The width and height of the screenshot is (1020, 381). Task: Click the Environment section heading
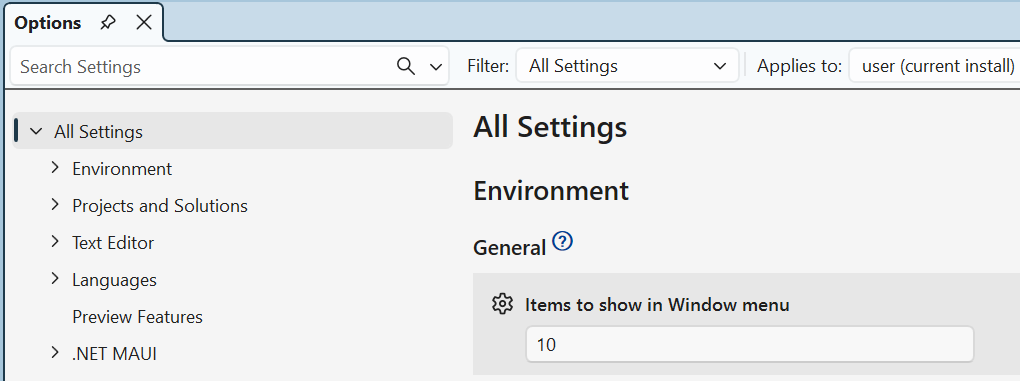(x=551, y=191)
